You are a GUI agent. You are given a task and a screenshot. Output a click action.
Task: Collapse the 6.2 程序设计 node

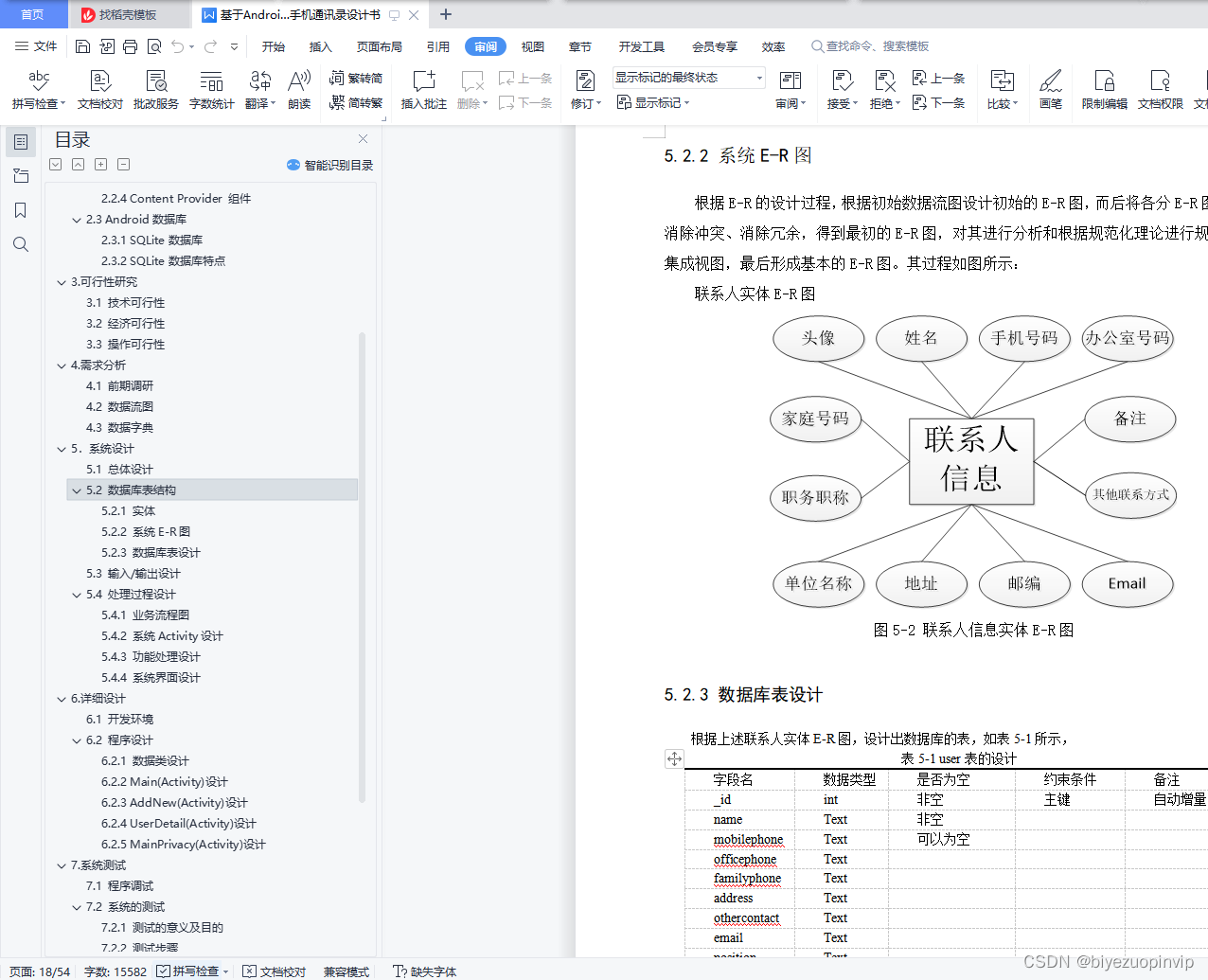[x=77, y=740]
